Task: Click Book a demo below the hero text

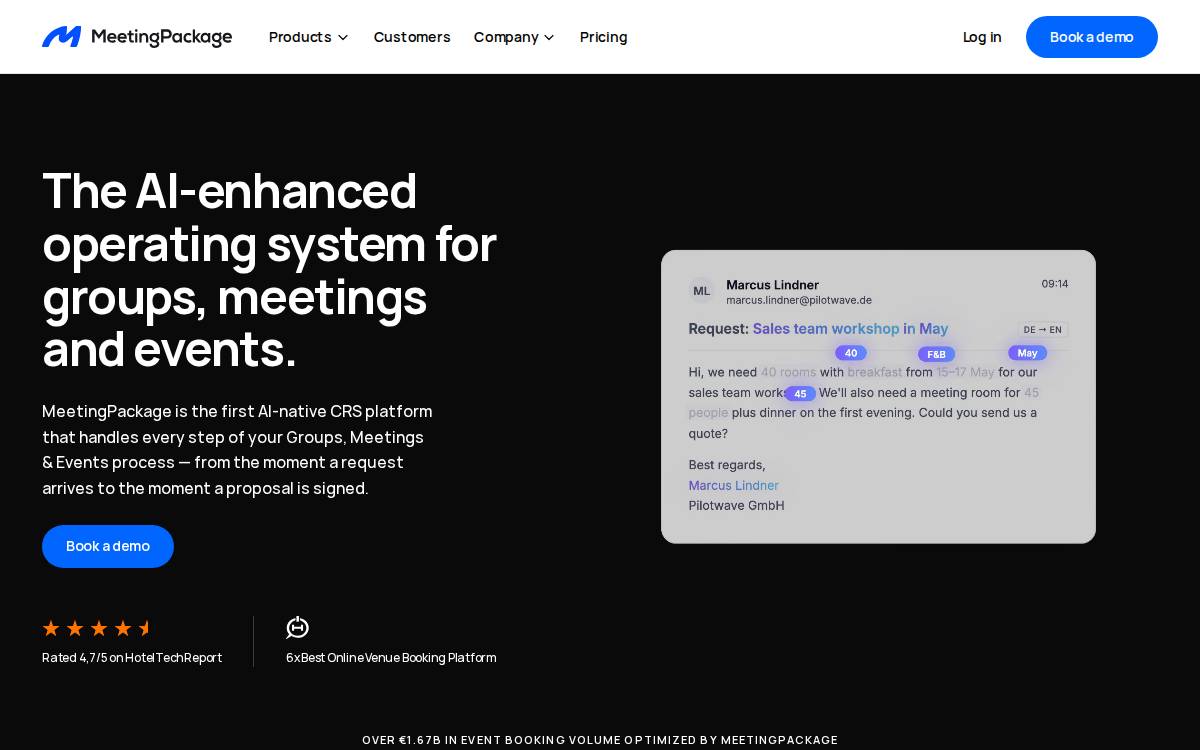Action: 108,546
